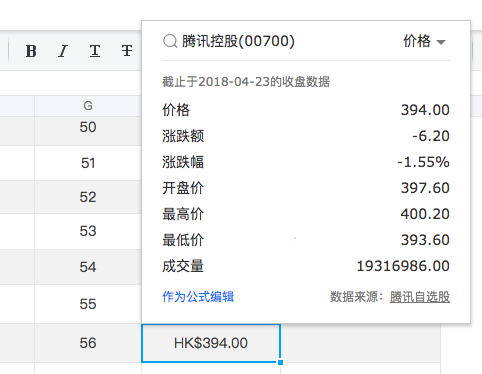
Task: Click the 截止于2018-04-23的收盘数据 caption
Action: 246,82
